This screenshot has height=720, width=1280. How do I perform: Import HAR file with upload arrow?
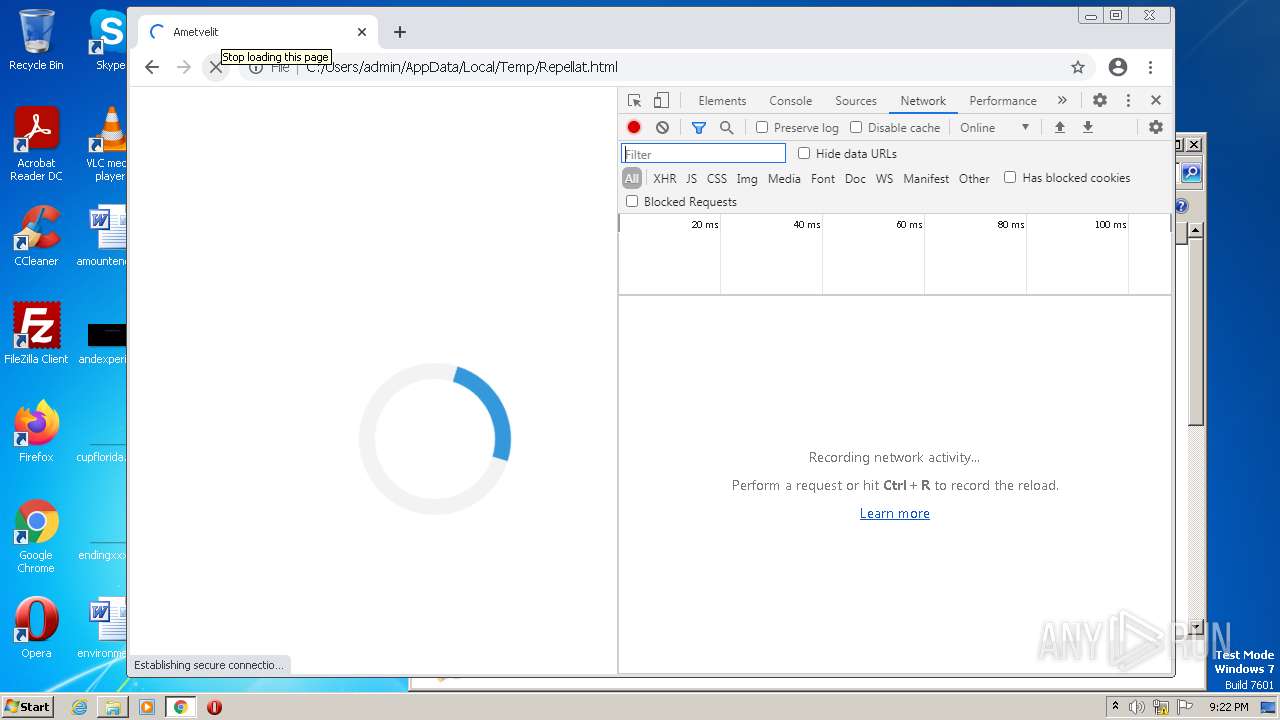(1060, 127)
